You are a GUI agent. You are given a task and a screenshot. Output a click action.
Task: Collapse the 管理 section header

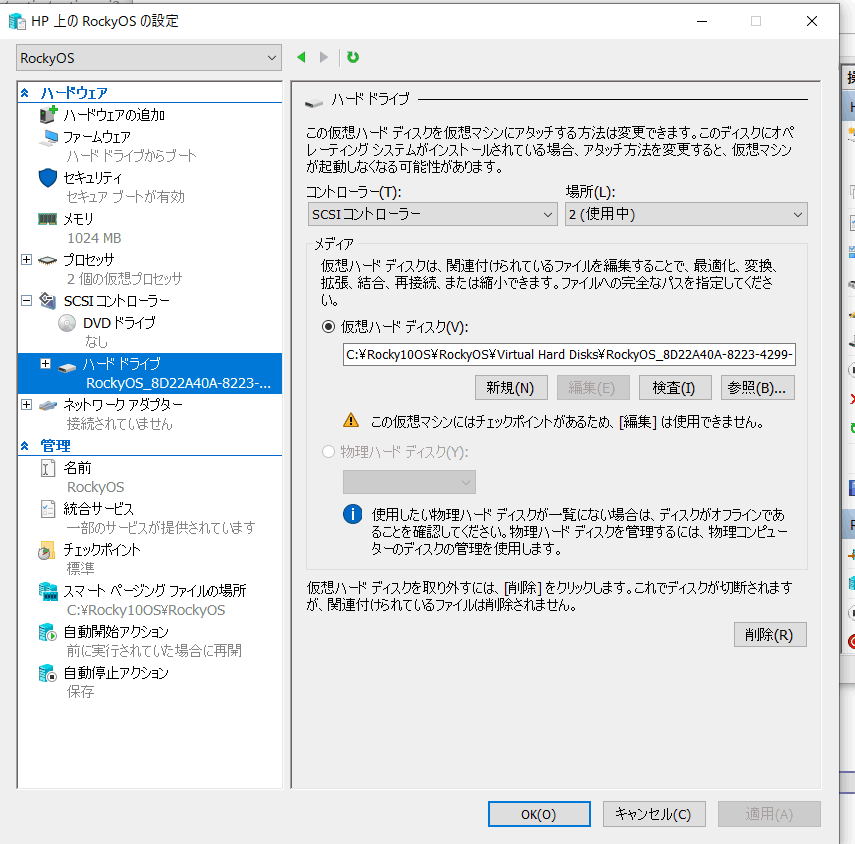(25, 446)
